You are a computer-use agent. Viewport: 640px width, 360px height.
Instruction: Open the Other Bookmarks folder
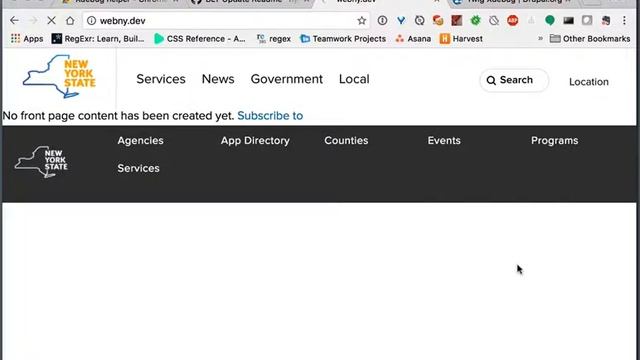(590, 39)
